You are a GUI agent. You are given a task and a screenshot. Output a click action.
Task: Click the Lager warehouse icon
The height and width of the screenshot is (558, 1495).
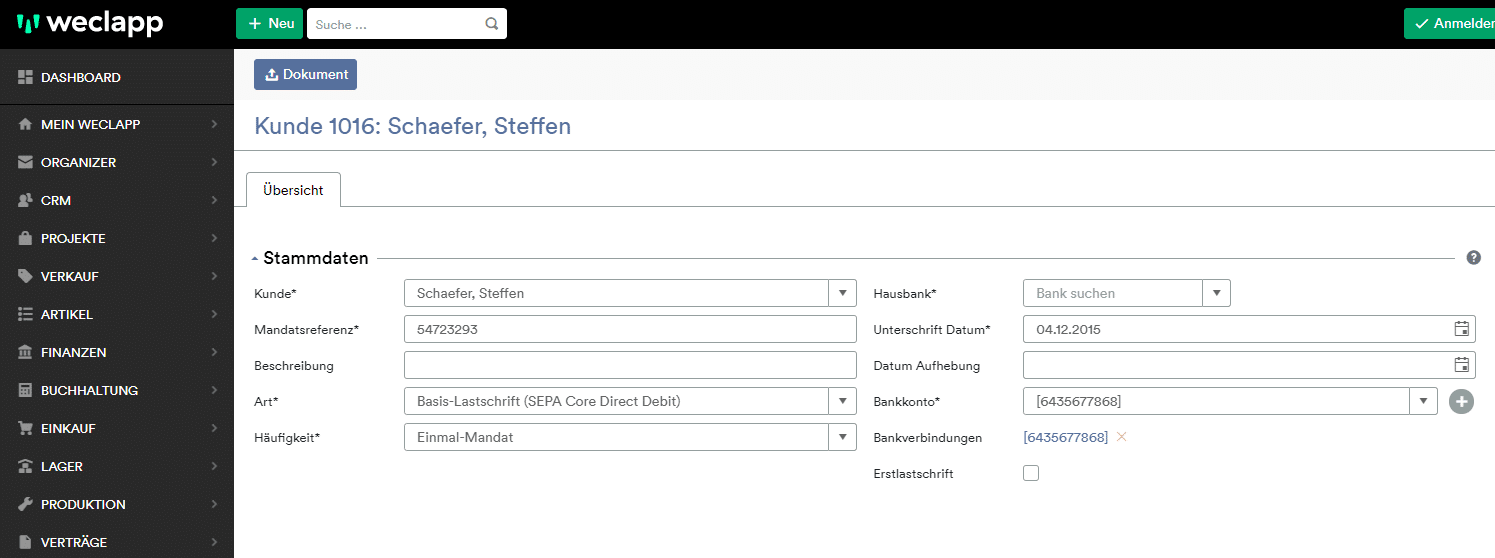26,467
